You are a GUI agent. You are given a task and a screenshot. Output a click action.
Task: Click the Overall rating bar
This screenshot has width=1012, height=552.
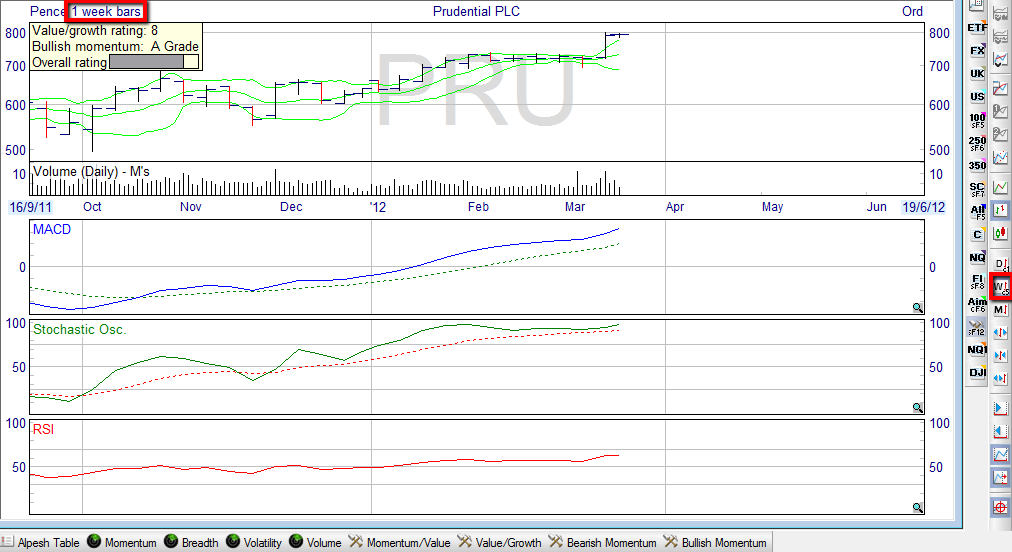154,62
